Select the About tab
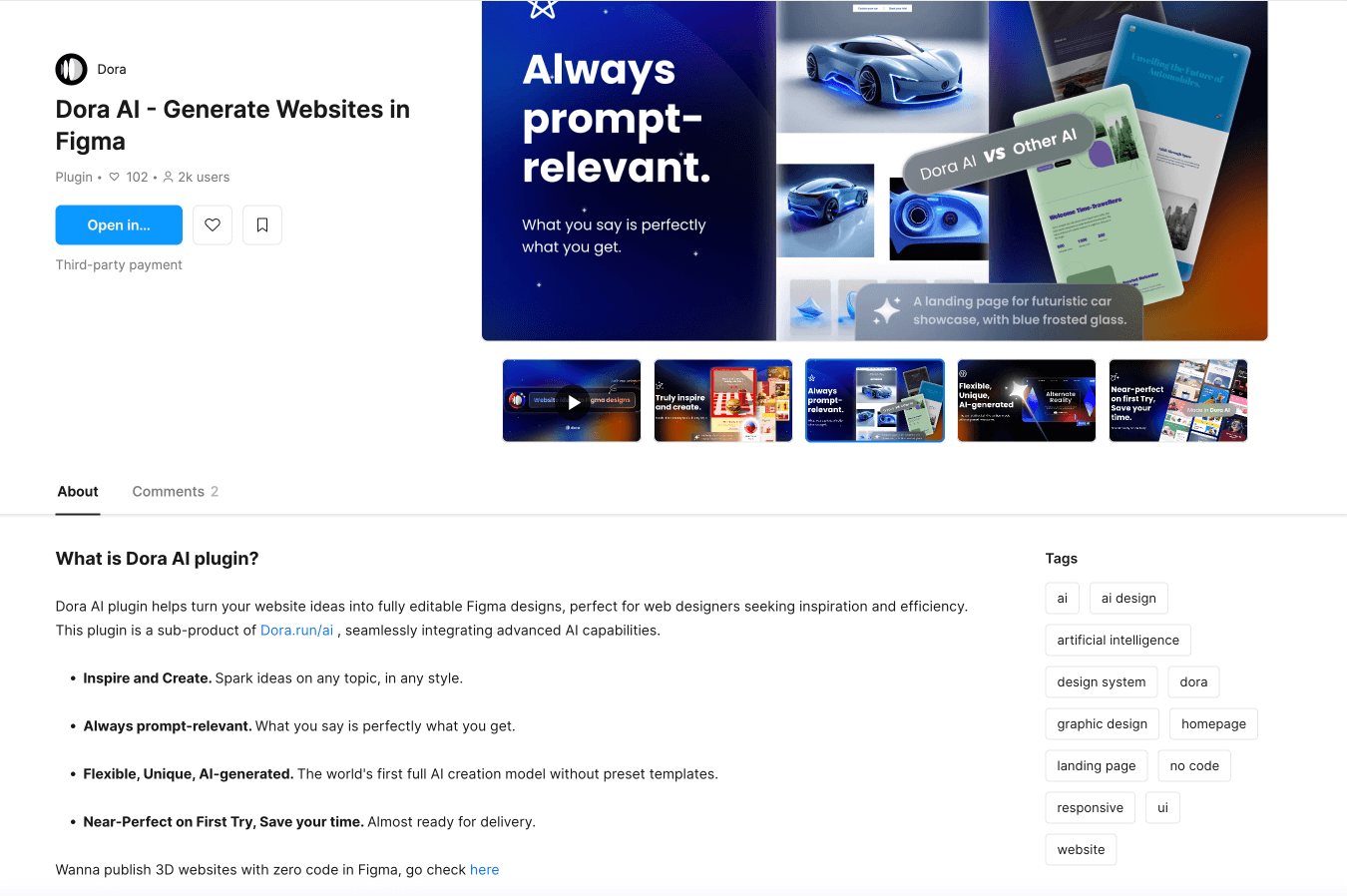 78,492
